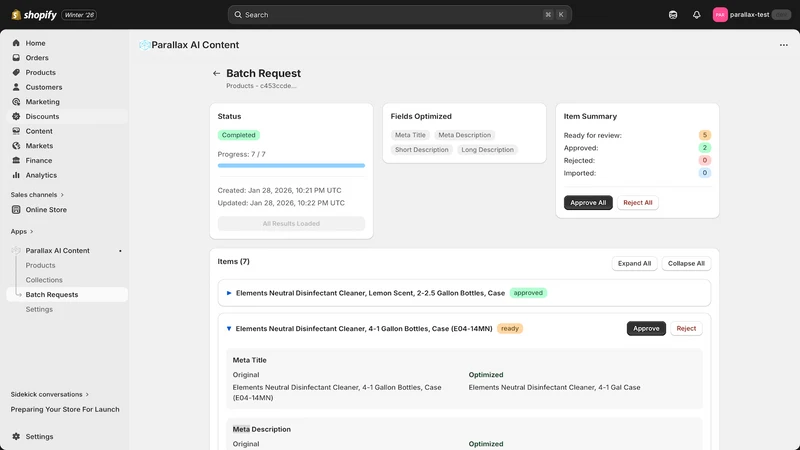Click the back arrow beside Batch Request

pos(216,73)
